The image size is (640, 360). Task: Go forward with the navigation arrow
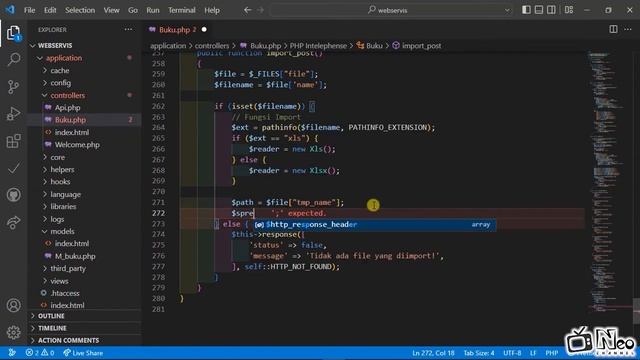tap(260, 10)
